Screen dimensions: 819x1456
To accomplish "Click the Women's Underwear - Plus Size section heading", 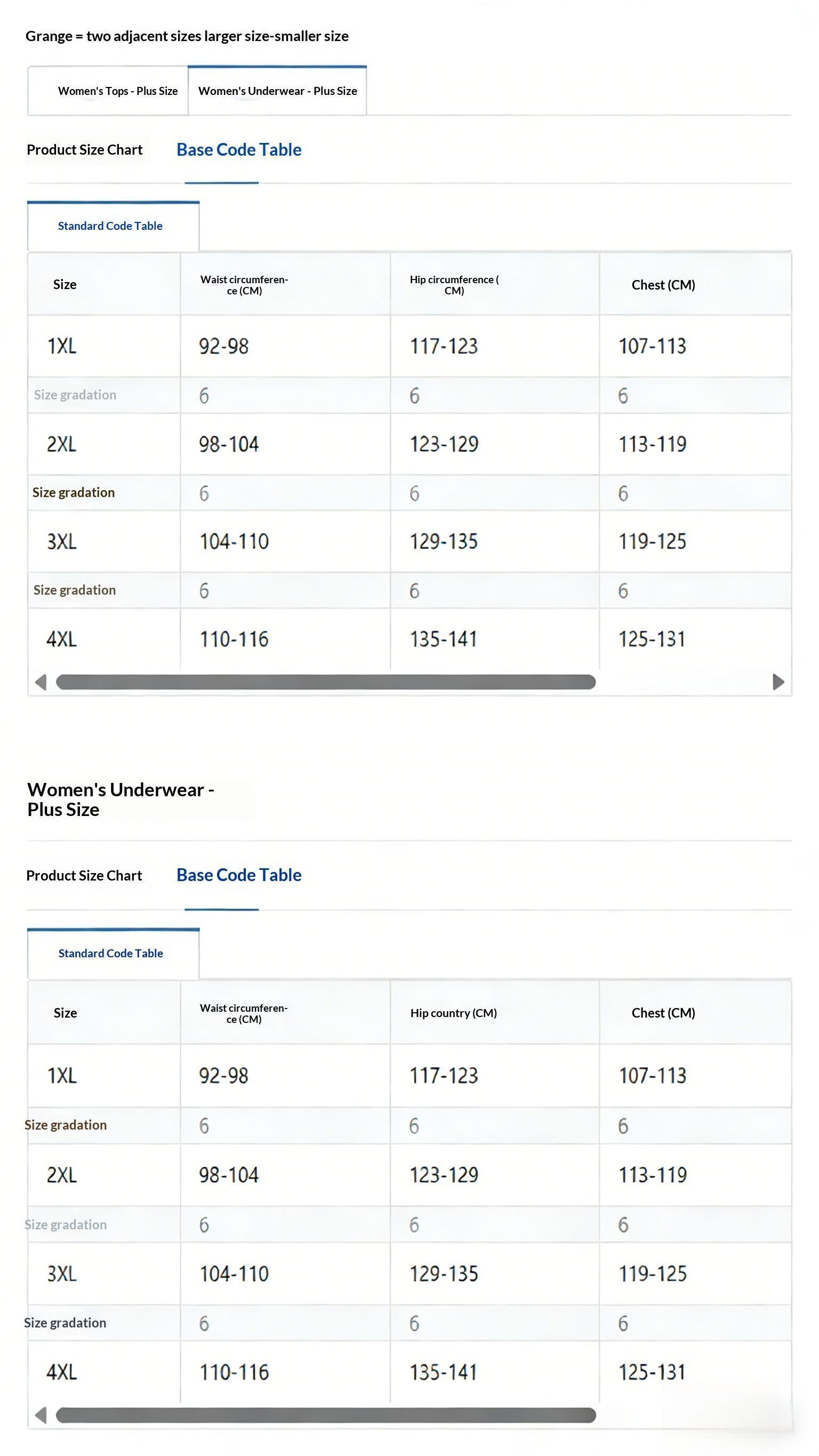I will pos(121,799).
